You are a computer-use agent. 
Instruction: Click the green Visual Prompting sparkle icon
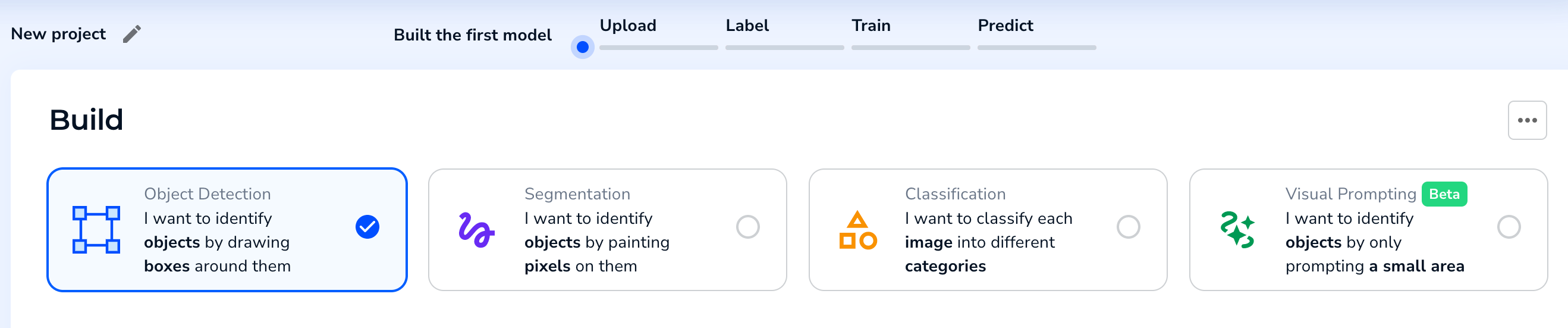click(1237, 230)
